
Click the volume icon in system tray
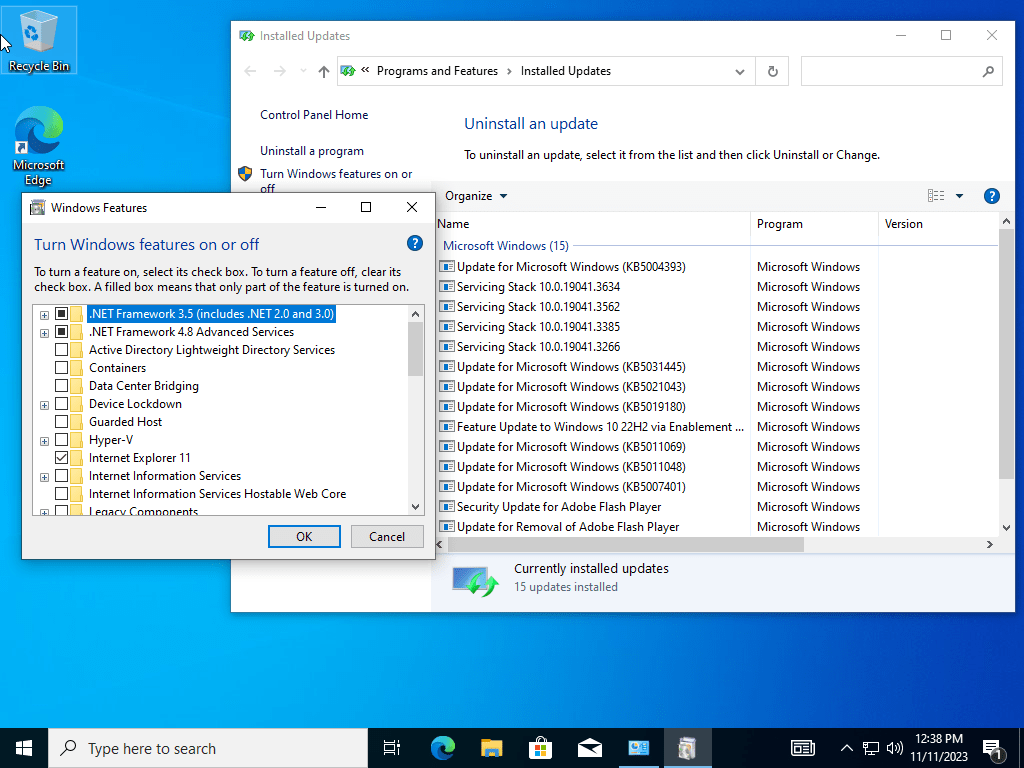tap(895, 748)
